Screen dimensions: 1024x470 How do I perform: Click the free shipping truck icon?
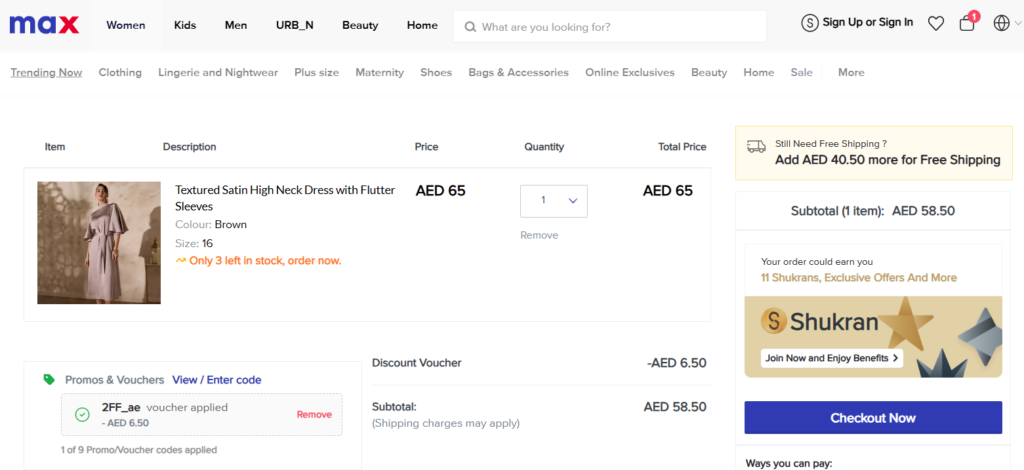(757, 145)
